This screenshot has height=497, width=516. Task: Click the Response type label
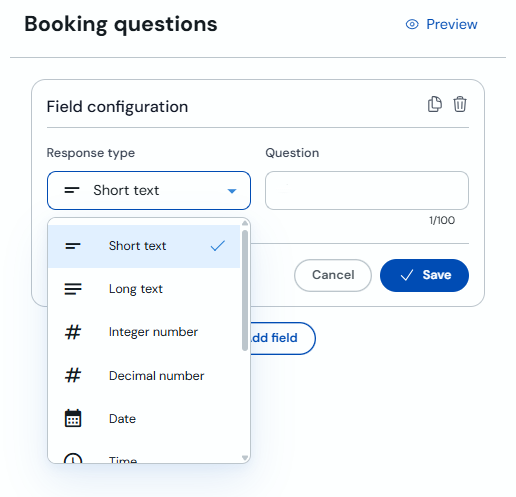click(91, 153)
